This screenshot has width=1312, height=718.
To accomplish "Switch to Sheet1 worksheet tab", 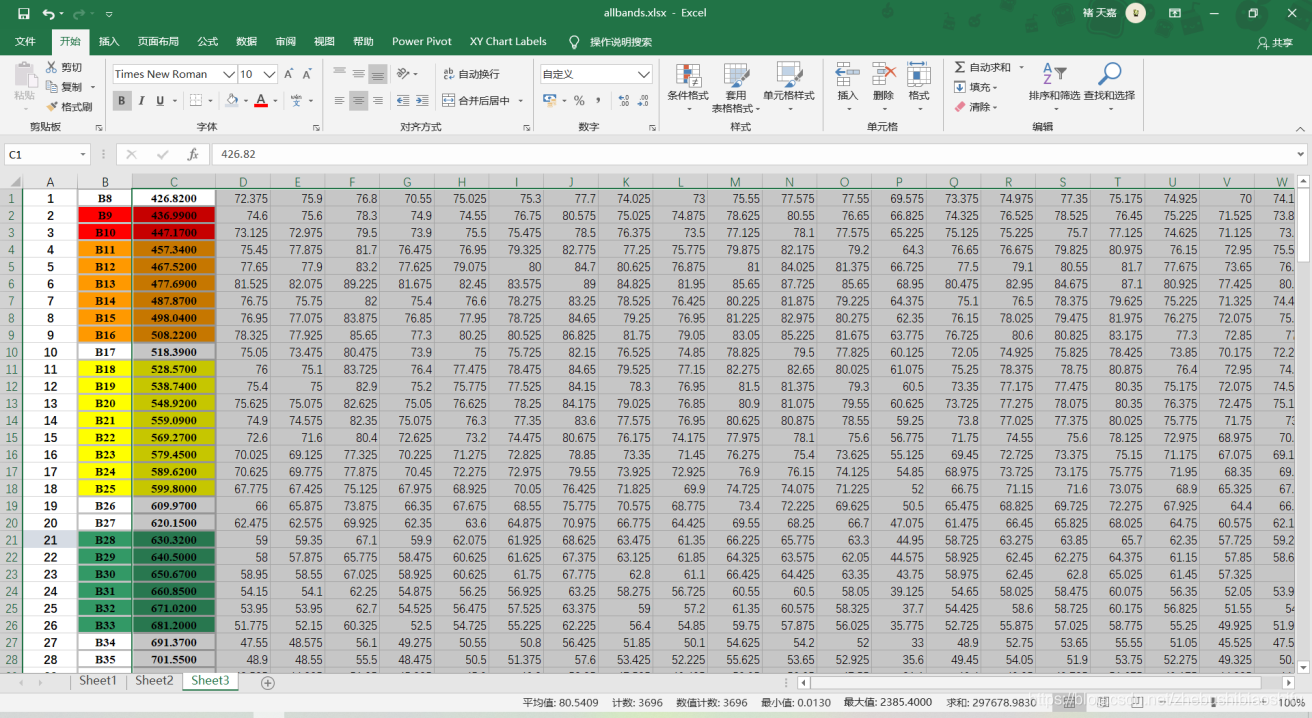I will [x=98, y=681].
